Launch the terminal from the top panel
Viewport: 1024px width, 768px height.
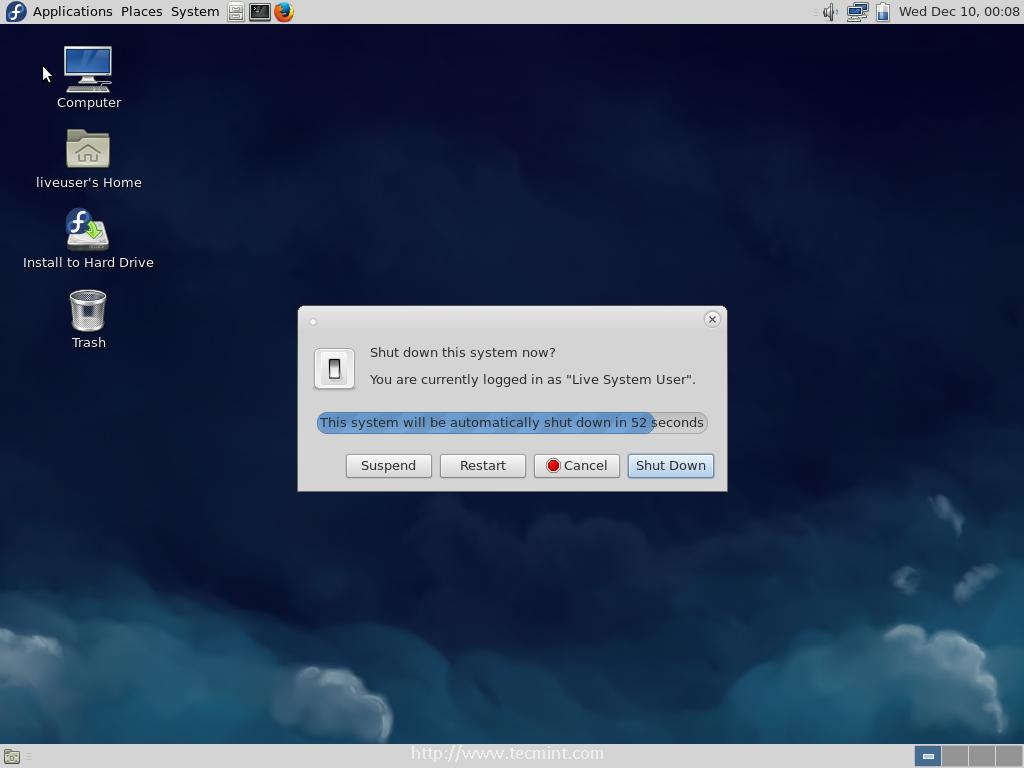(259, 12)
